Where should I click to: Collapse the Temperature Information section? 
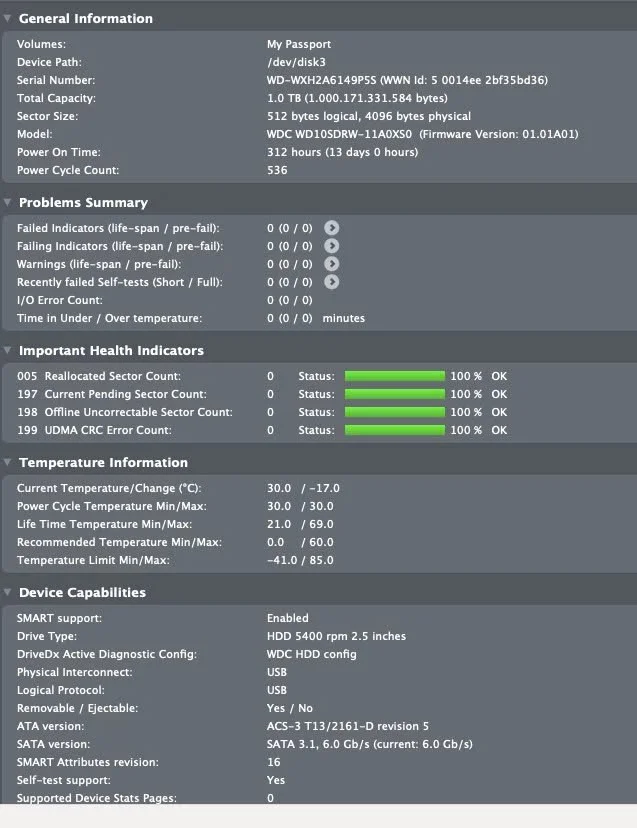(8, 462)
